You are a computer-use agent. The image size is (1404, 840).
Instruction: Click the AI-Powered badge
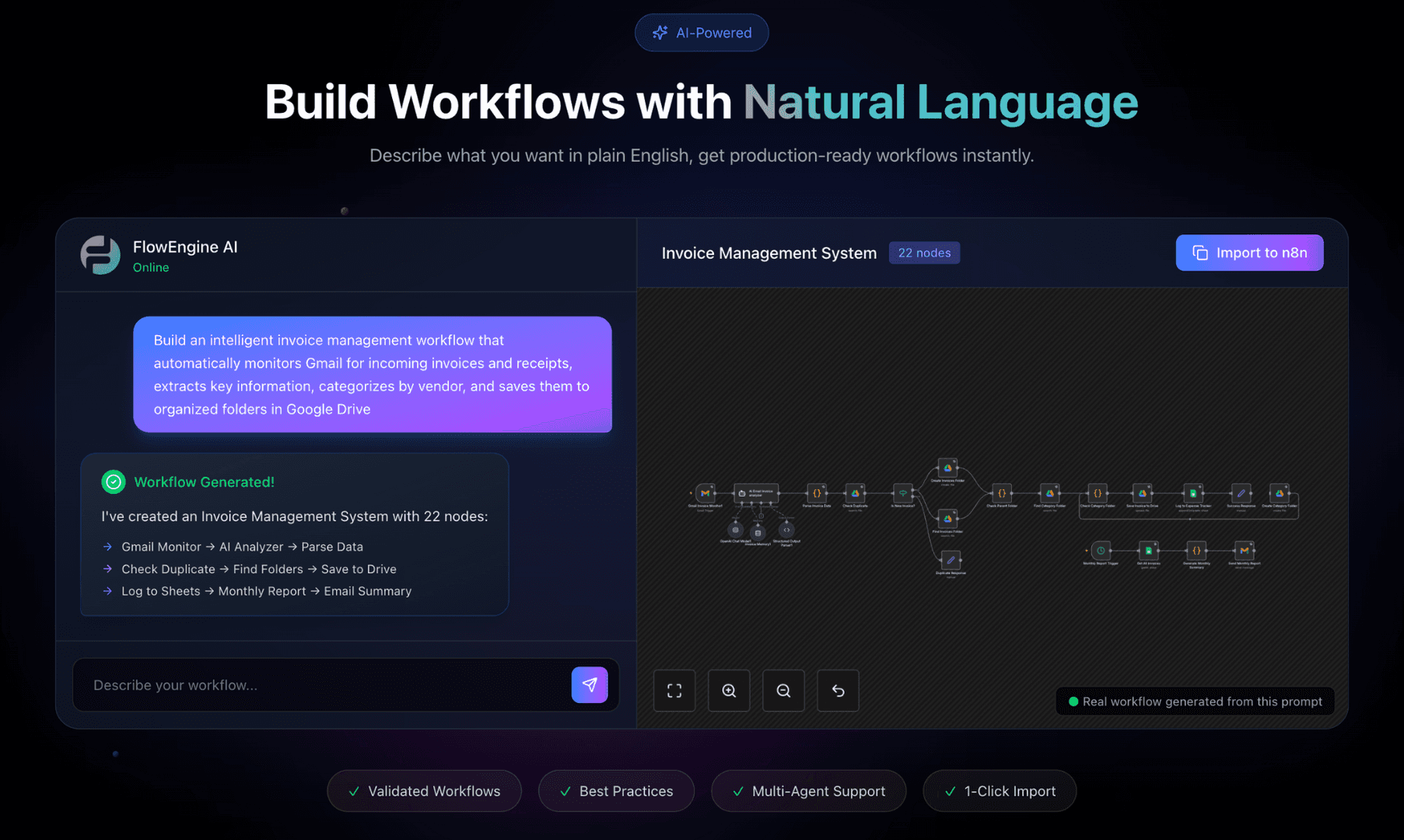(x=701, y=33)
